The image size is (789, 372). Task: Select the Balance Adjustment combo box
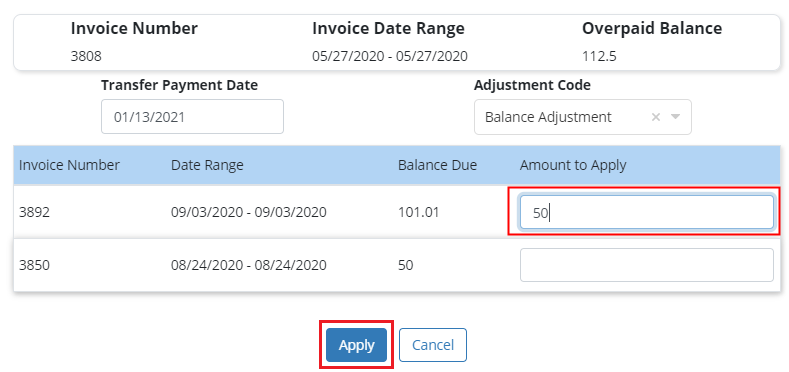[x=583, y=117]
